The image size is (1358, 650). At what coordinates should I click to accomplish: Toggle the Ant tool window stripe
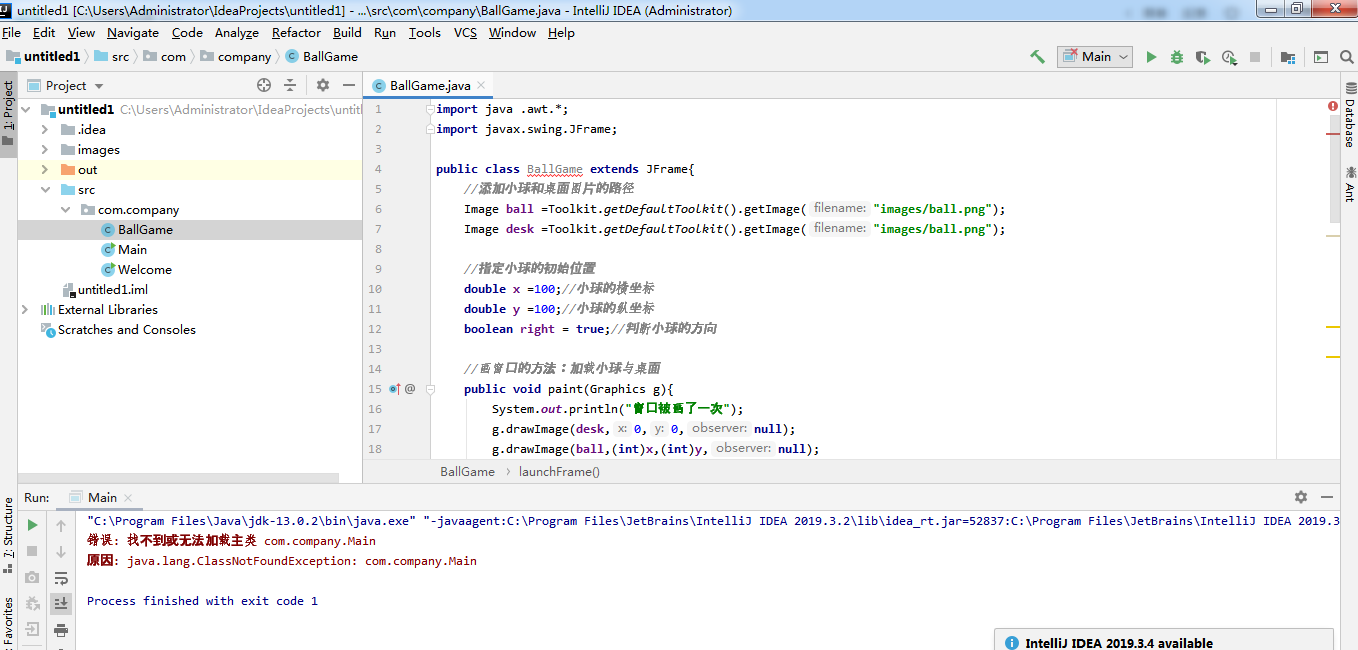pos(1349,184)
